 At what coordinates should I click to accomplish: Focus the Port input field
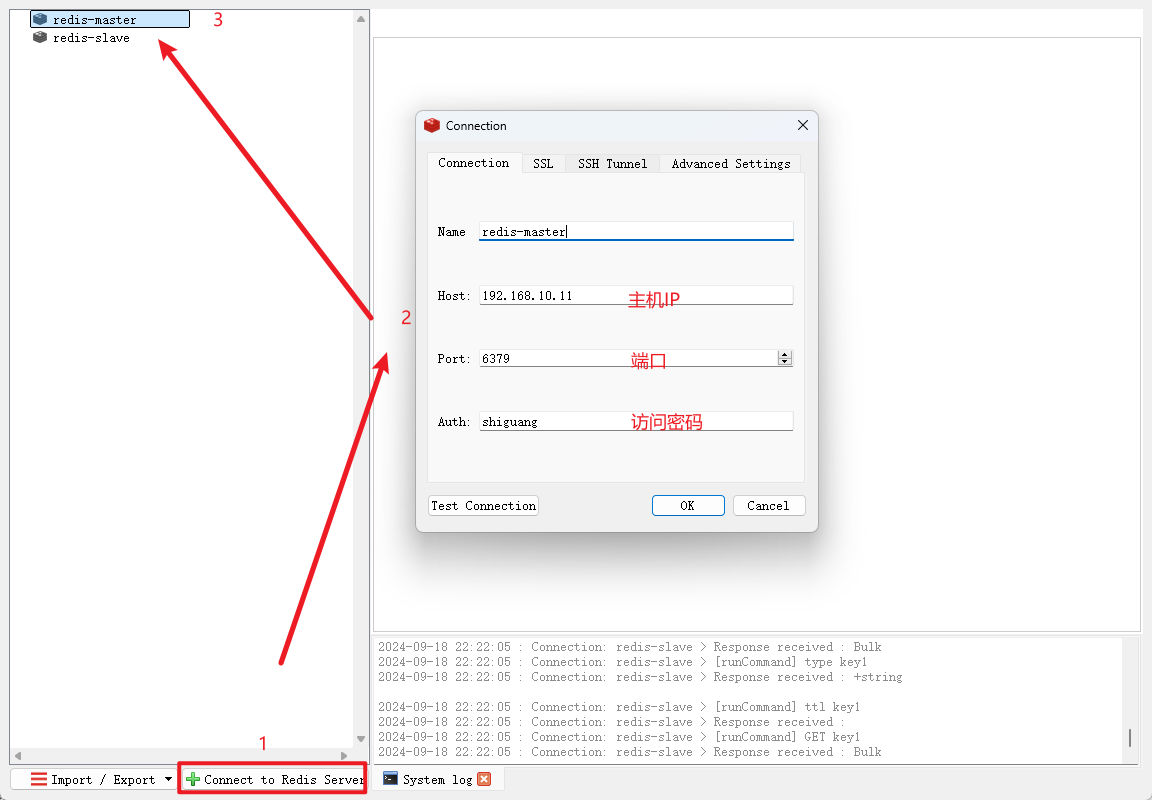tap(628, 358)
